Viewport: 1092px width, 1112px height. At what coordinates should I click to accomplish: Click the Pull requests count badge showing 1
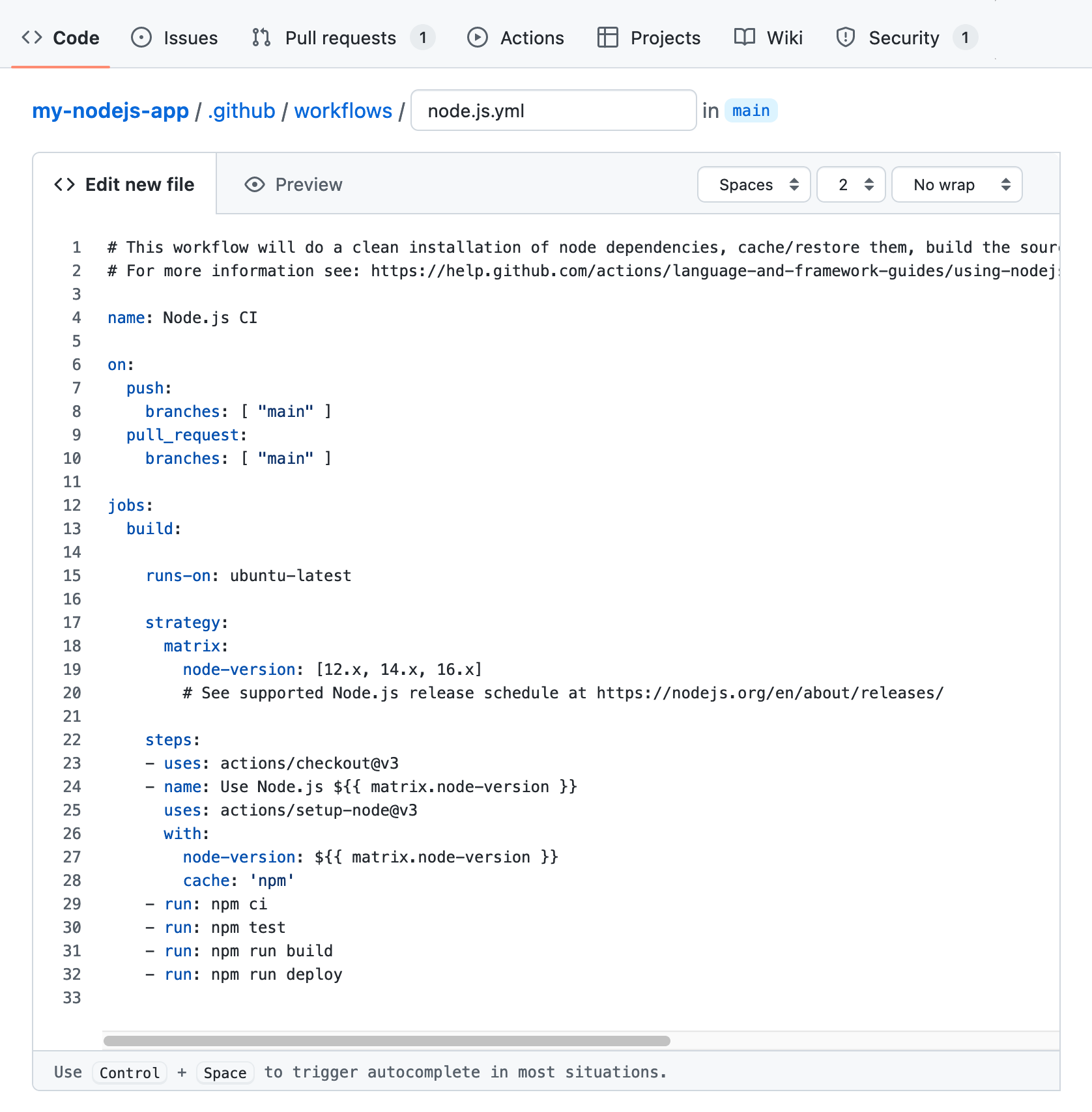click(x=423, y=37)
